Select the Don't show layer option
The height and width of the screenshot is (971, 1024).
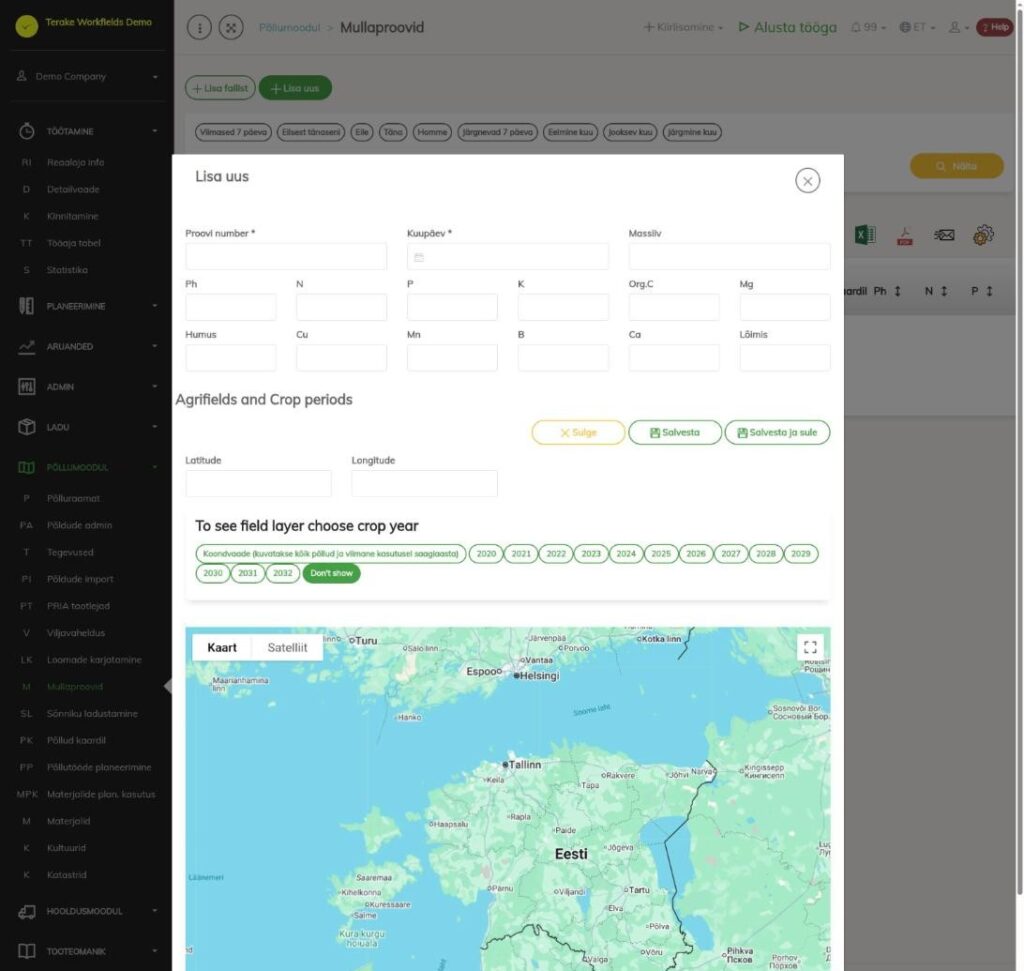coord(331,573)
